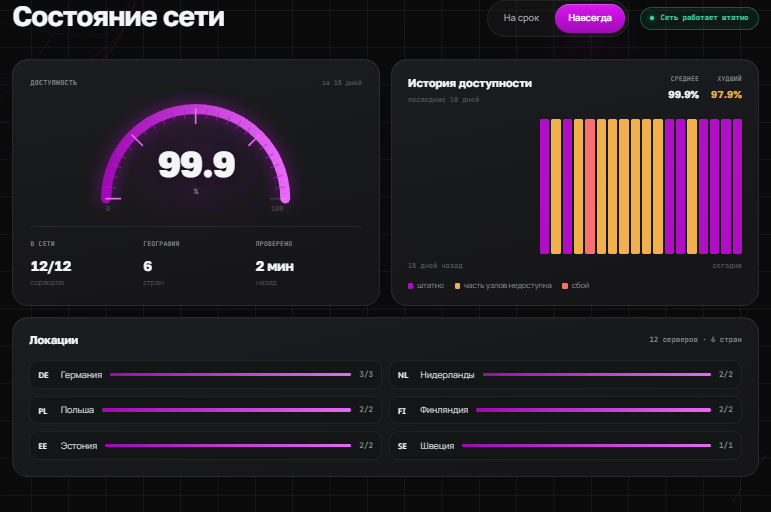
Task: Click the NL country code badge
Action: [x=403, y=375]
